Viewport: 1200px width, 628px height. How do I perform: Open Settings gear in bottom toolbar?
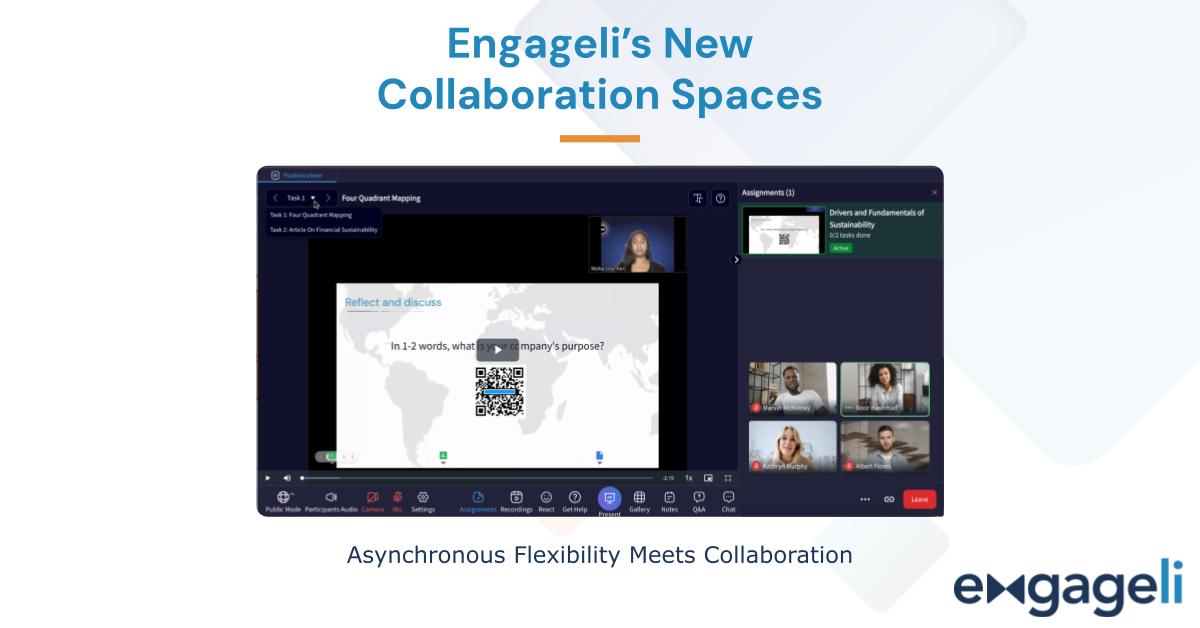pos(423,497)
